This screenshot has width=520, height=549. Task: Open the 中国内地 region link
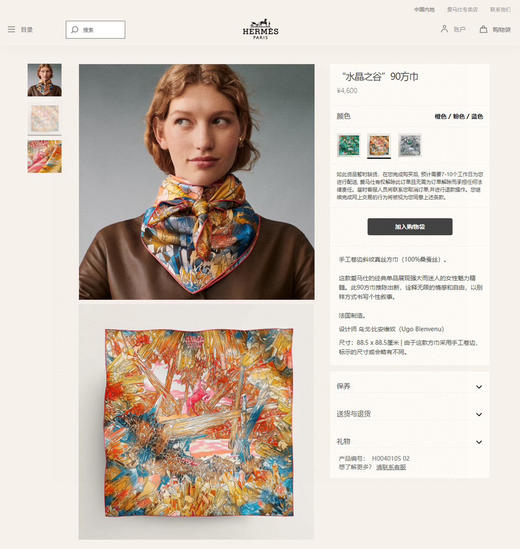(x=424, y=10)
